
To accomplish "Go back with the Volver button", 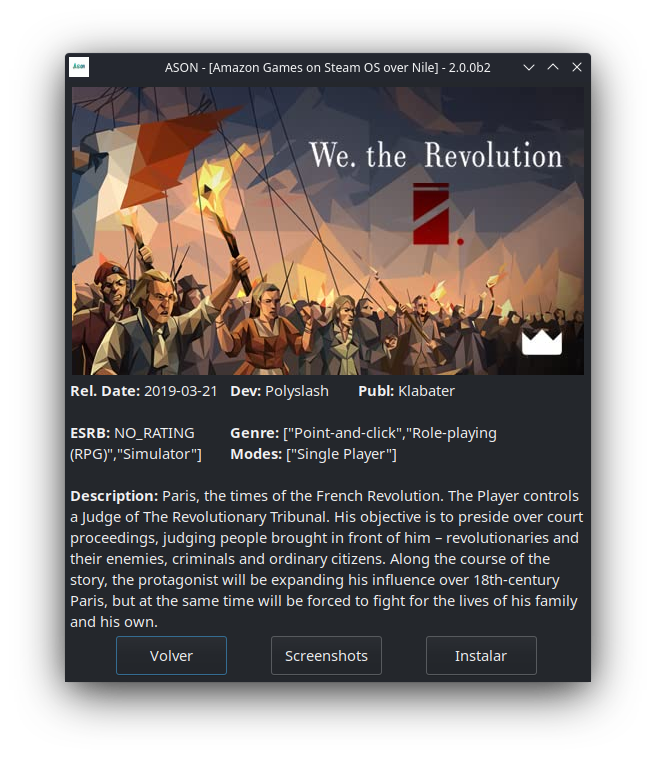I will pyautogui.click(x=171, y=655).
